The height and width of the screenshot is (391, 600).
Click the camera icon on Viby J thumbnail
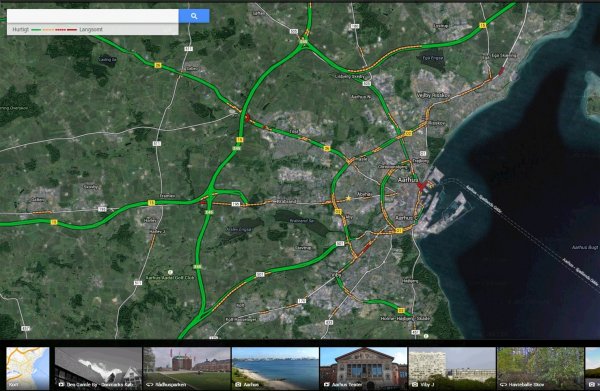pos(415,384)
